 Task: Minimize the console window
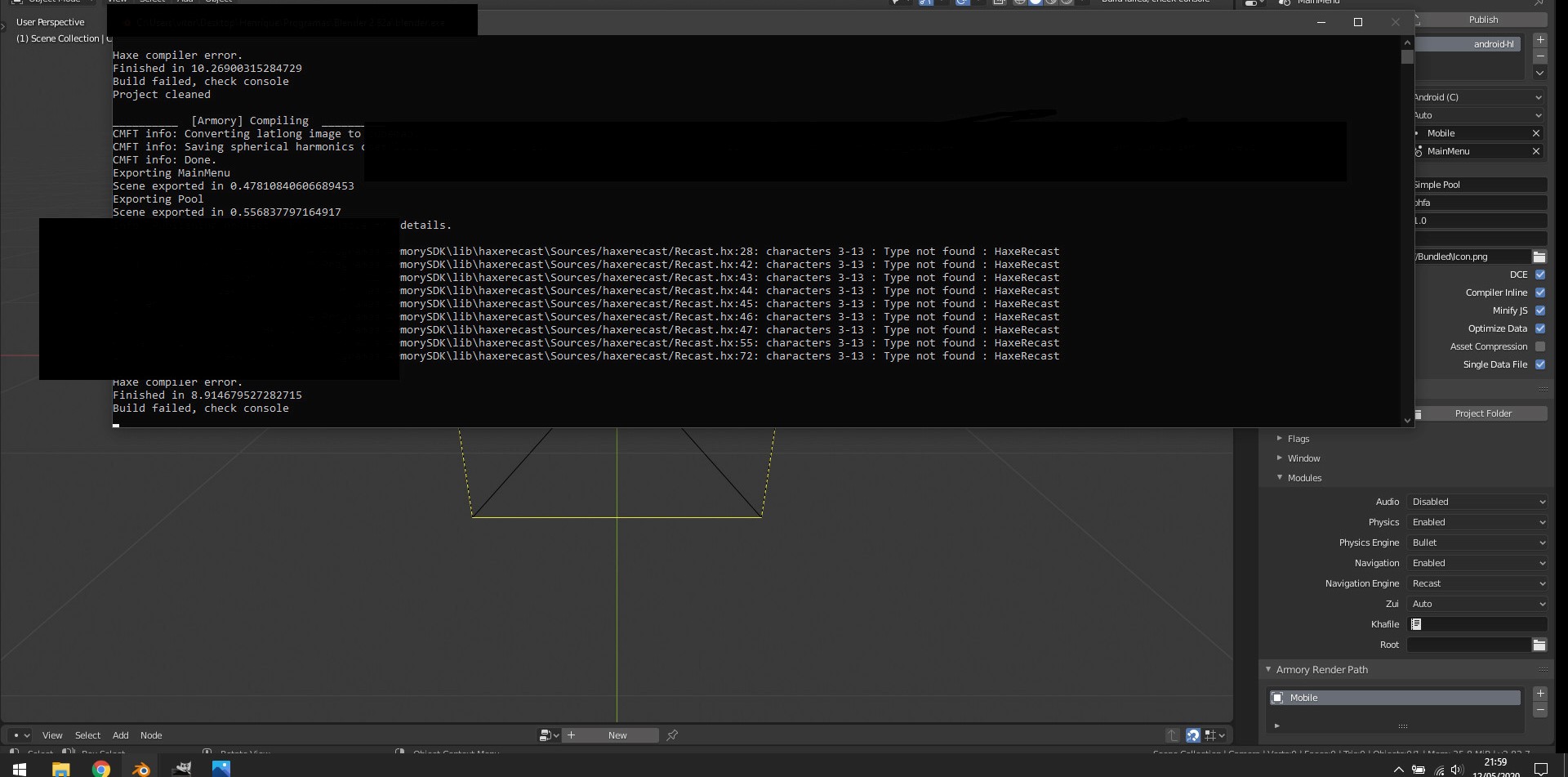(1321, 22)
